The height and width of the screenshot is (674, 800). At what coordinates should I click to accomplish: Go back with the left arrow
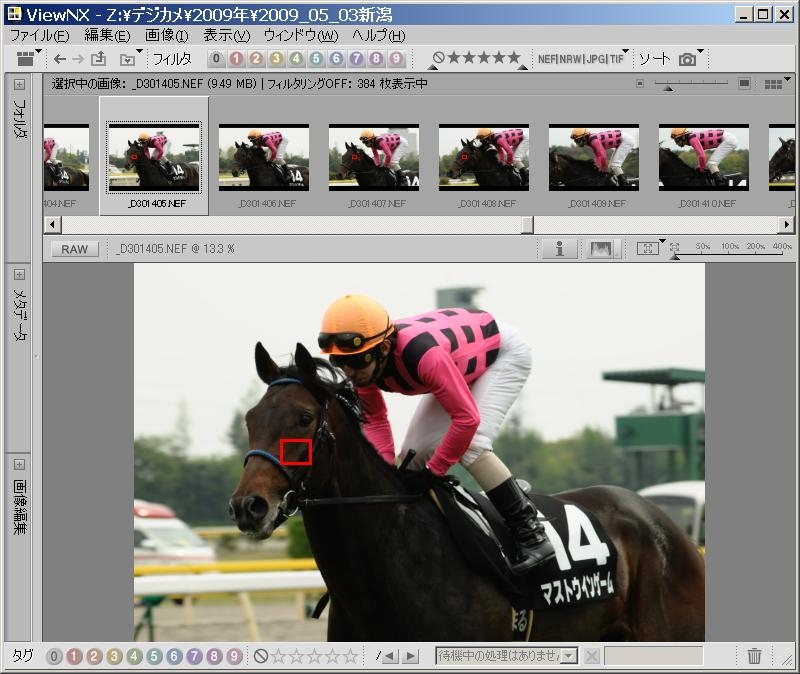click(x=60, y=59)
